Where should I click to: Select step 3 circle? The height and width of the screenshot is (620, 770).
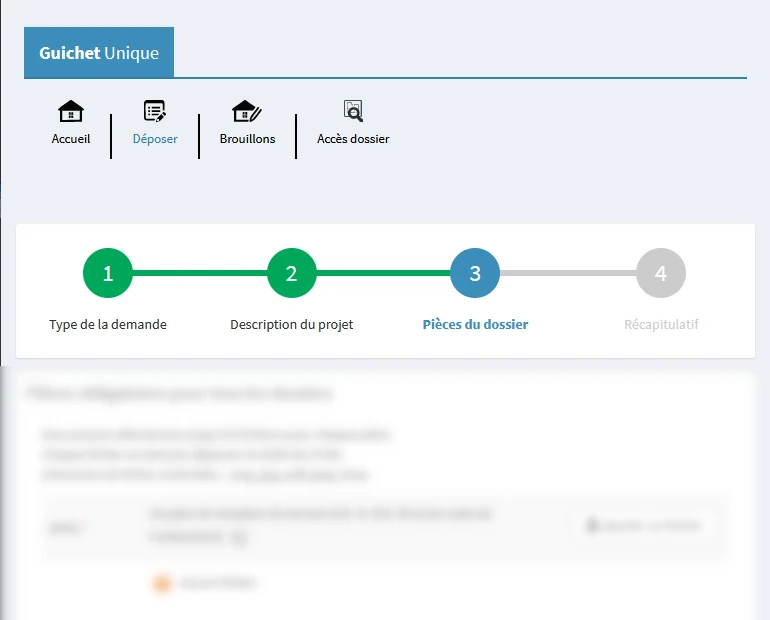(475, 273)
